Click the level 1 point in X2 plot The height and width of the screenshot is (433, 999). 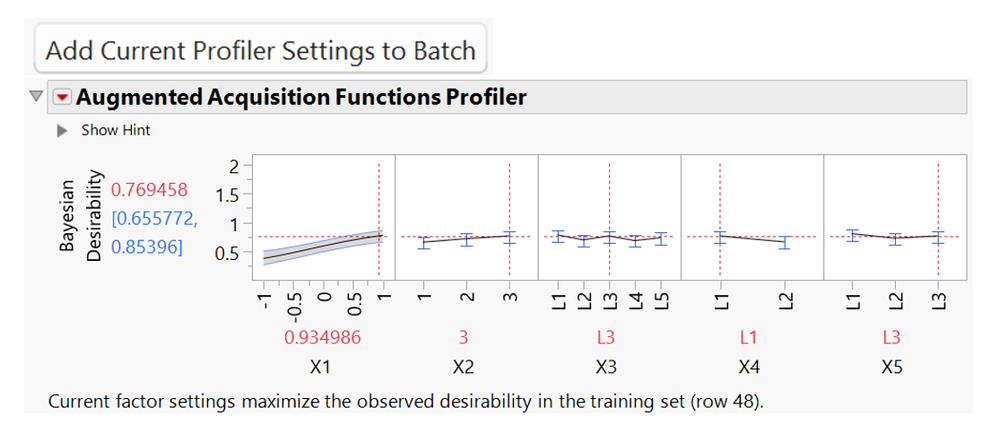(x=425, y=242)
